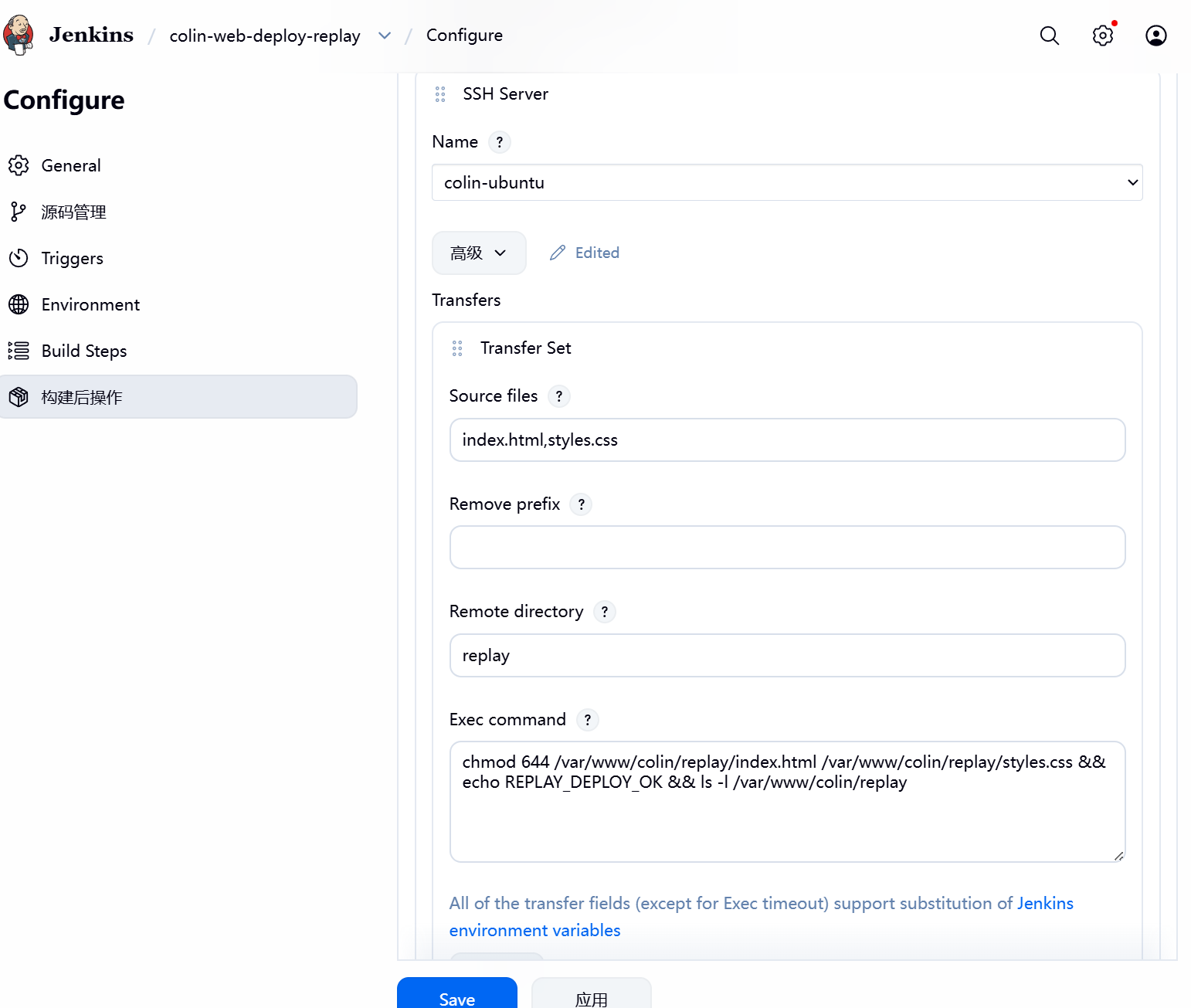Screen dimensions: 1191x1008
Task: Click the SSH Server title text
Action: (506, 94)
